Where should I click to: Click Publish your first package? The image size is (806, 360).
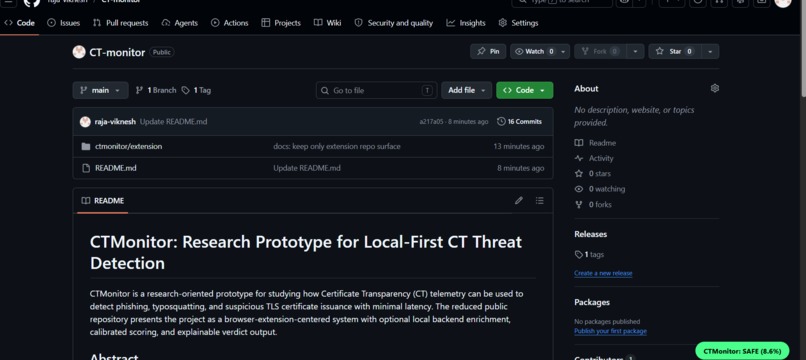[x=610, y=331]
